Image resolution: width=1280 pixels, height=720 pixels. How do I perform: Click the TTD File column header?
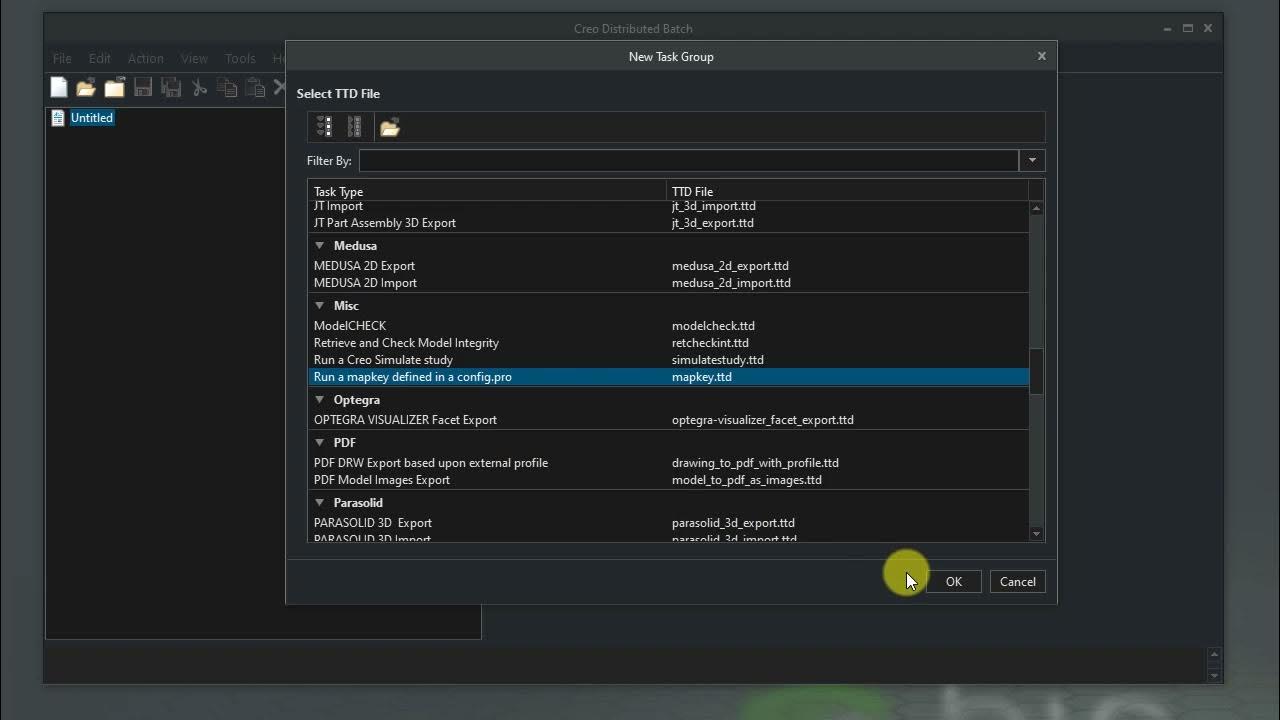click(x=847, y=191)
